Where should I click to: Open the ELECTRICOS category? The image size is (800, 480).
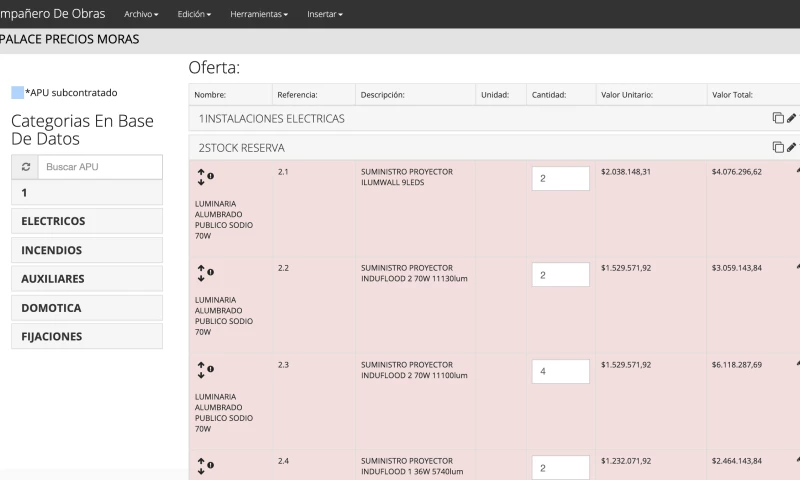pyautogui.click(x=87, y=221)
